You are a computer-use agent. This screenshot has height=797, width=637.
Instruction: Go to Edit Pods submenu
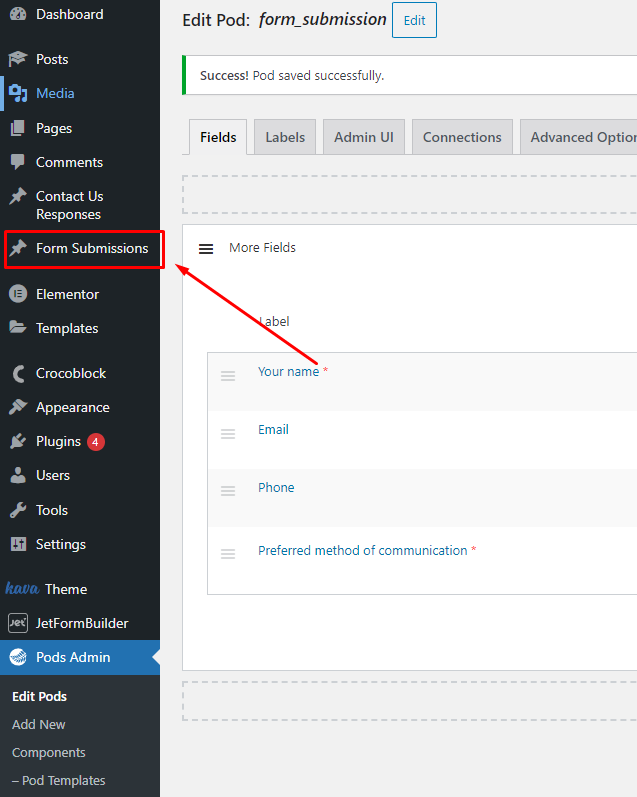coord(40,696)
